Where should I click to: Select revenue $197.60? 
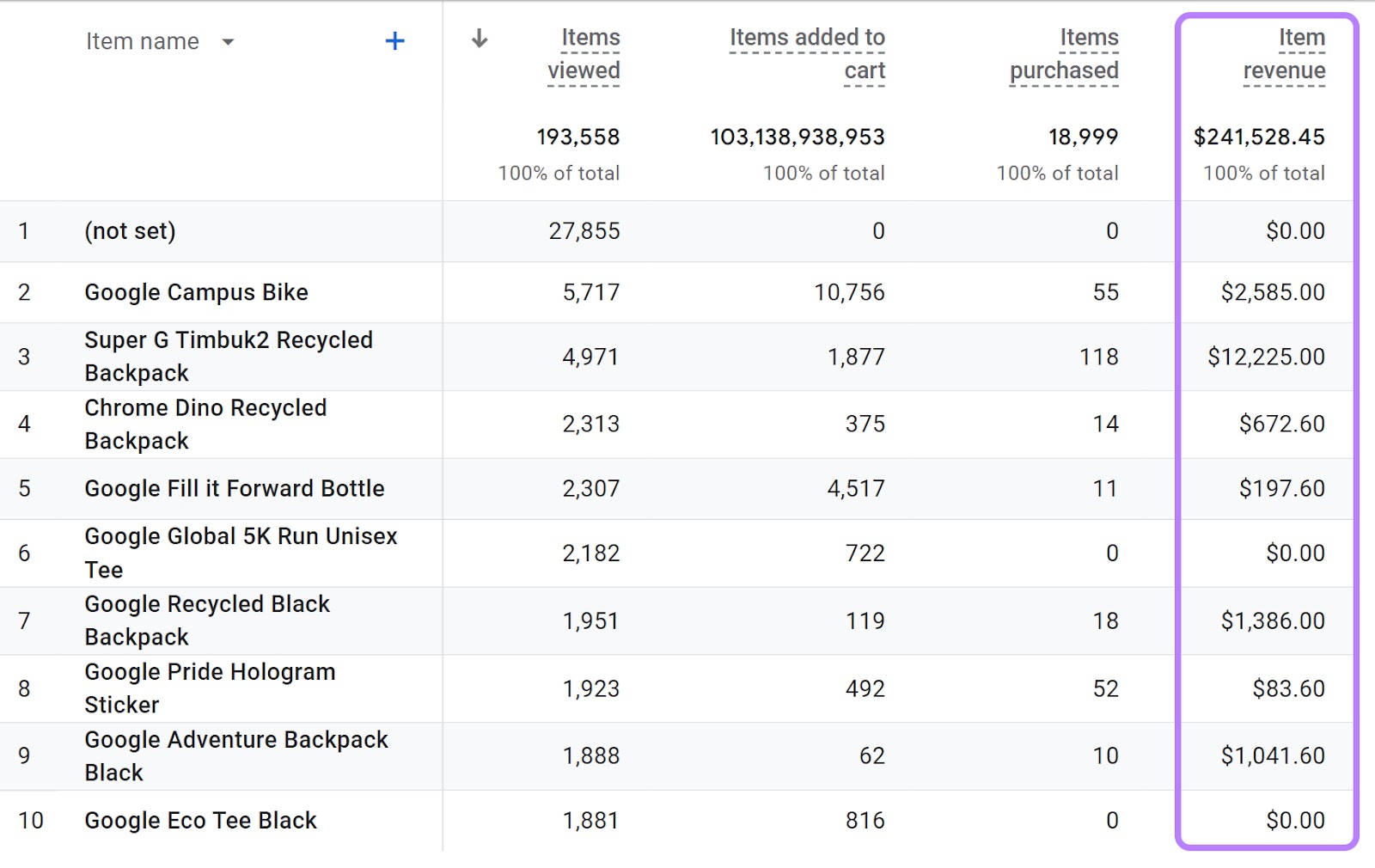point(1282,488)
